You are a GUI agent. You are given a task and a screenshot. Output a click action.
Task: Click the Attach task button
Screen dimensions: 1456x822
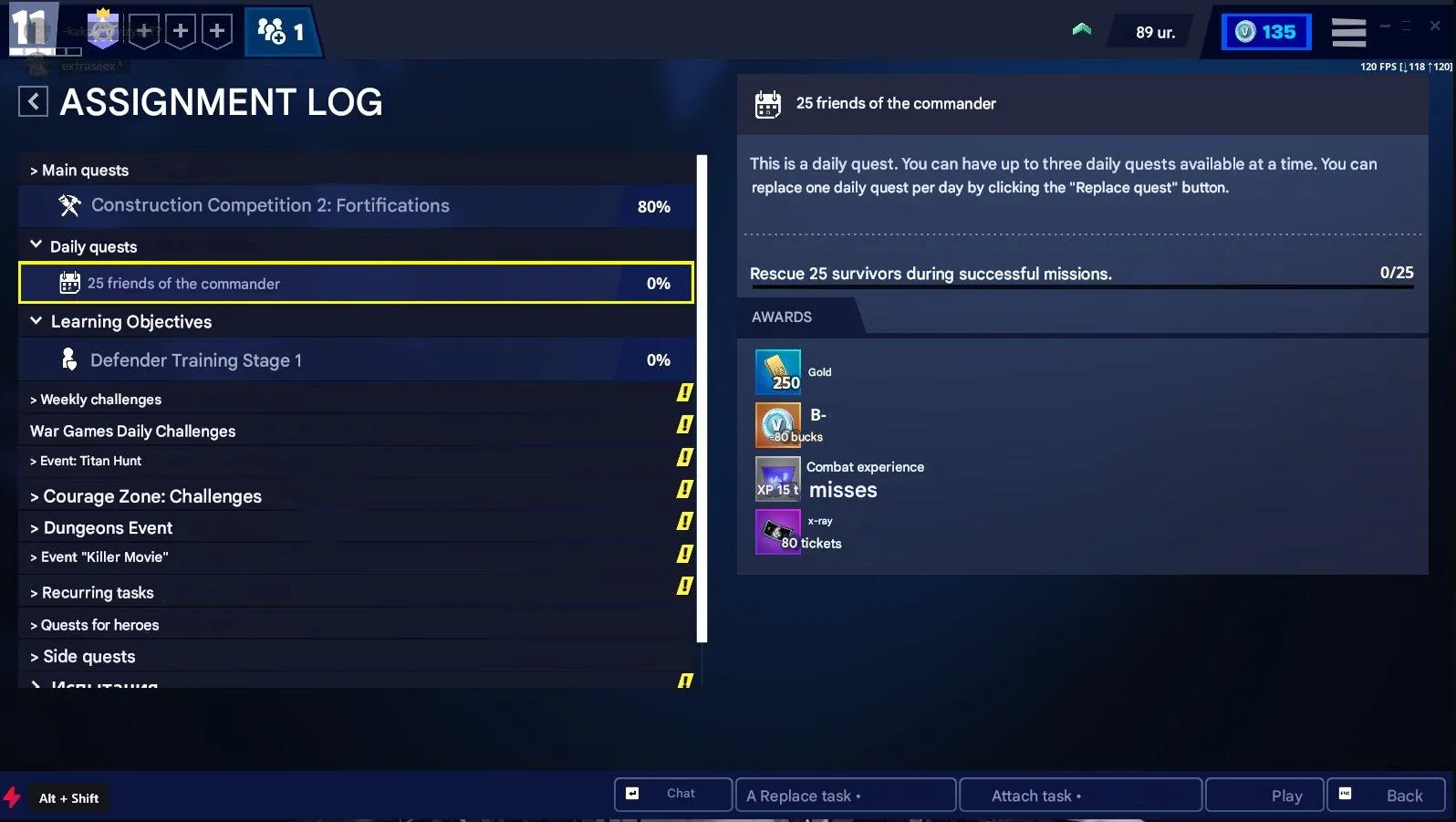coord(1080,795)
